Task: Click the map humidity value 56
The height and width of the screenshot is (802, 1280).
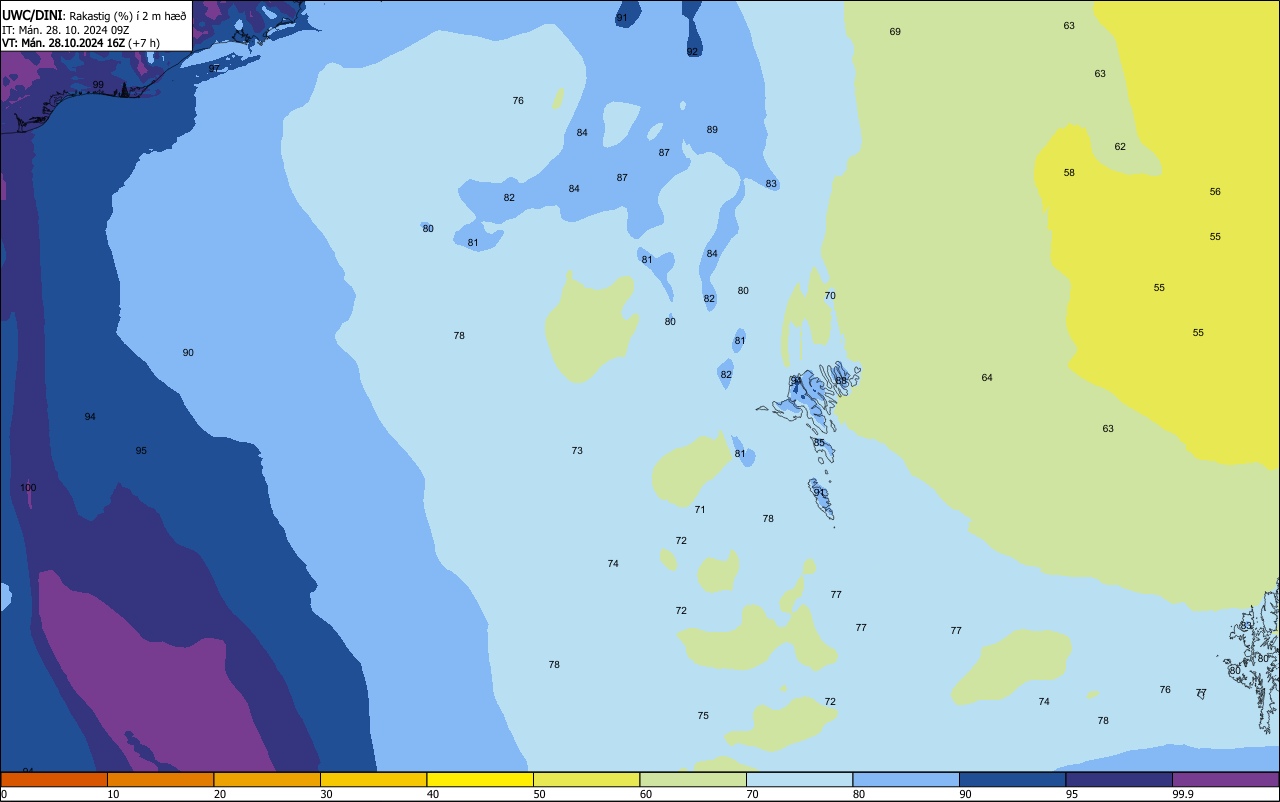Action: point(1215,192)
